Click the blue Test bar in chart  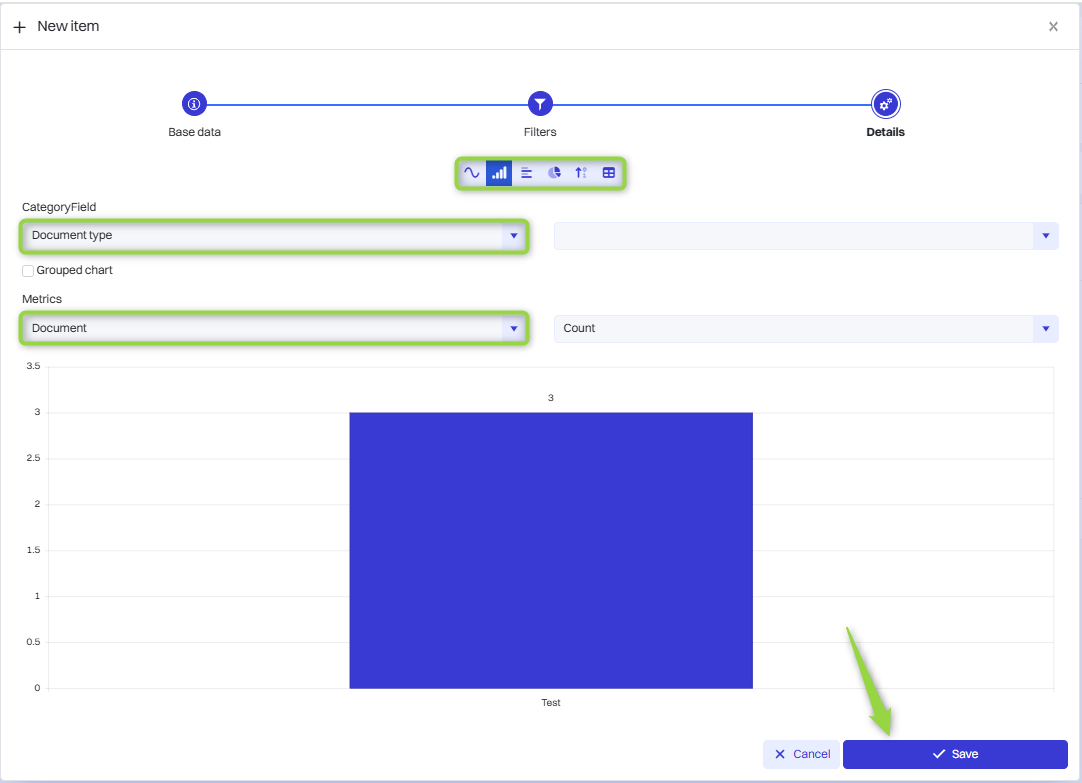point(551,550)
